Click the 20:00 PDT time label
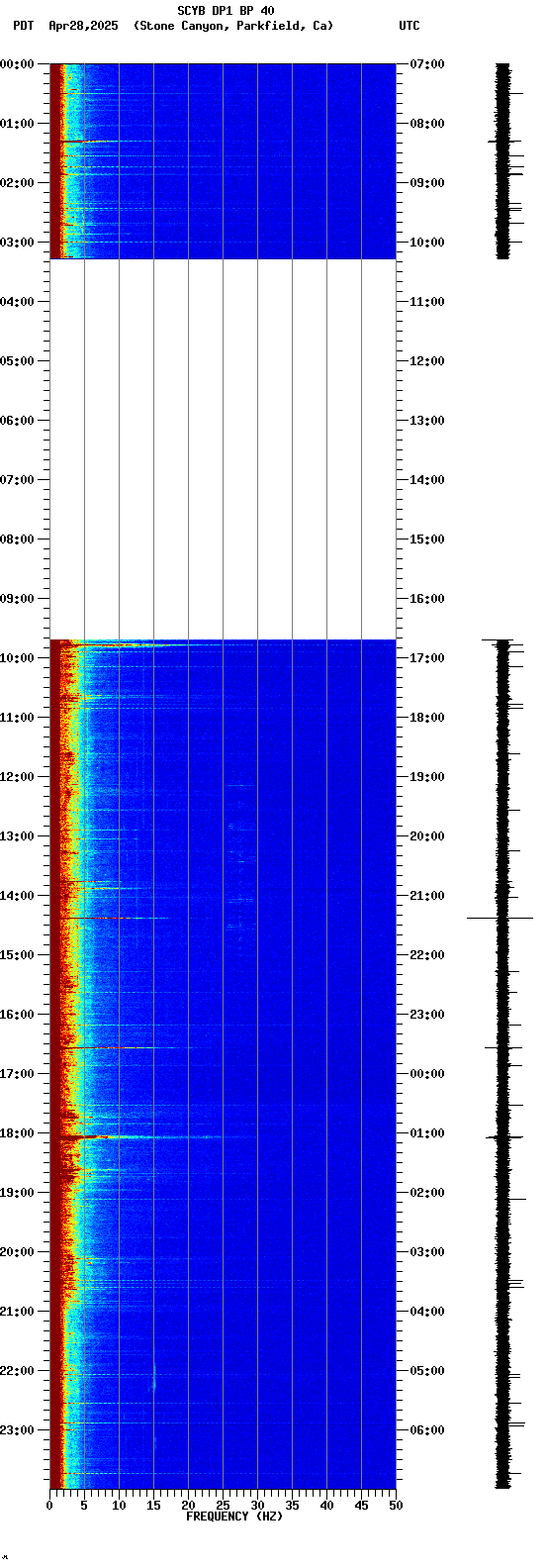The height and width of the screenshot is (1568, 546). click(17, 1252)
